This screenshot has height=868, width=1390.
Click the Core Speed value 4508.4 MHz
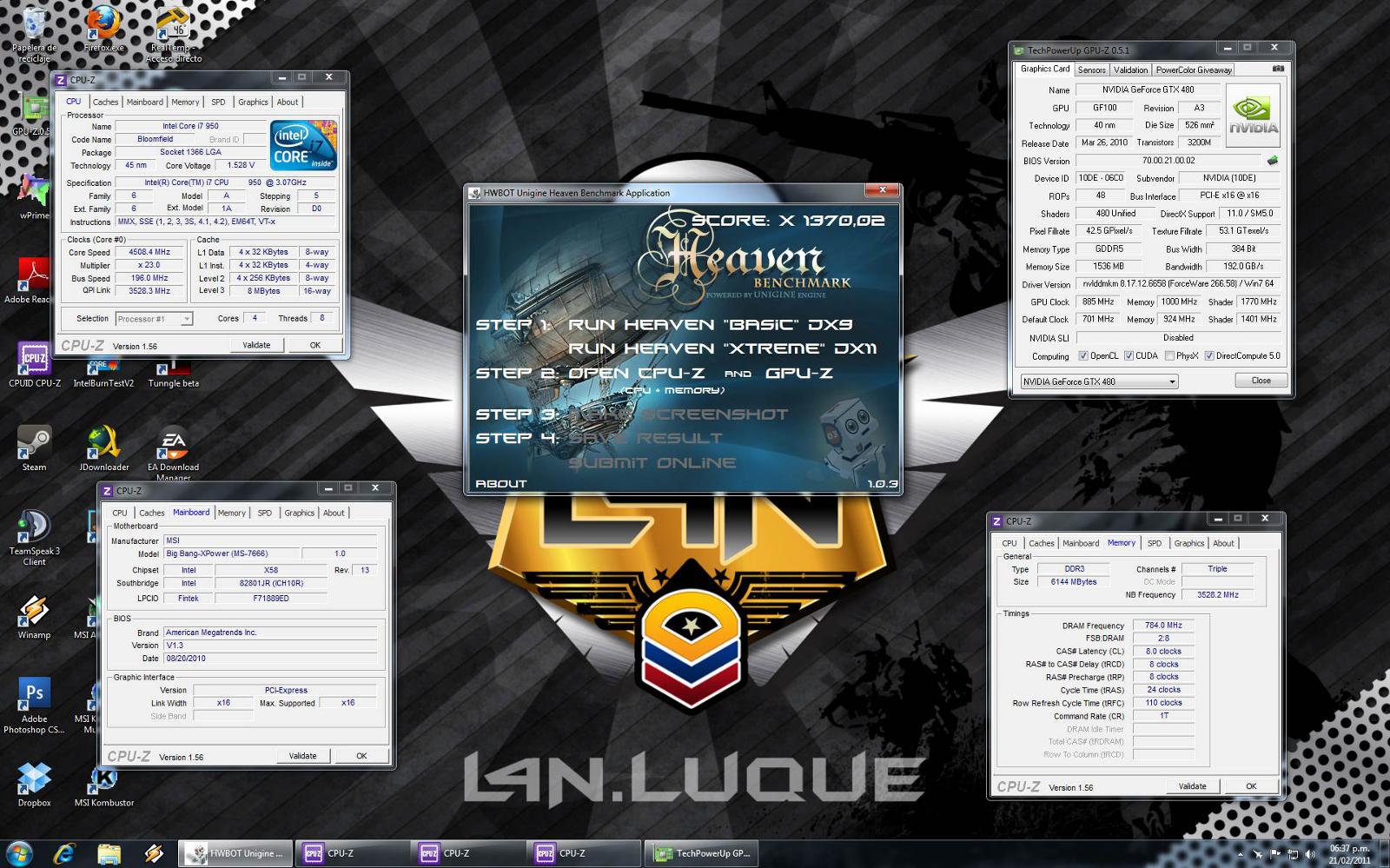point(150,252)
